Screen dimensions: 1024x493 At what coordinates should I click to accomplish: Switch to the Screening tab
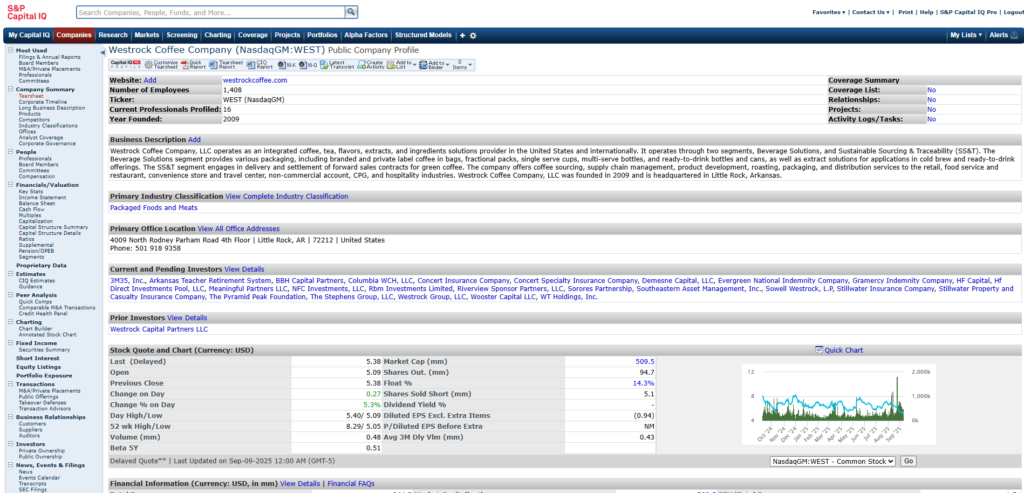point(182,35)
